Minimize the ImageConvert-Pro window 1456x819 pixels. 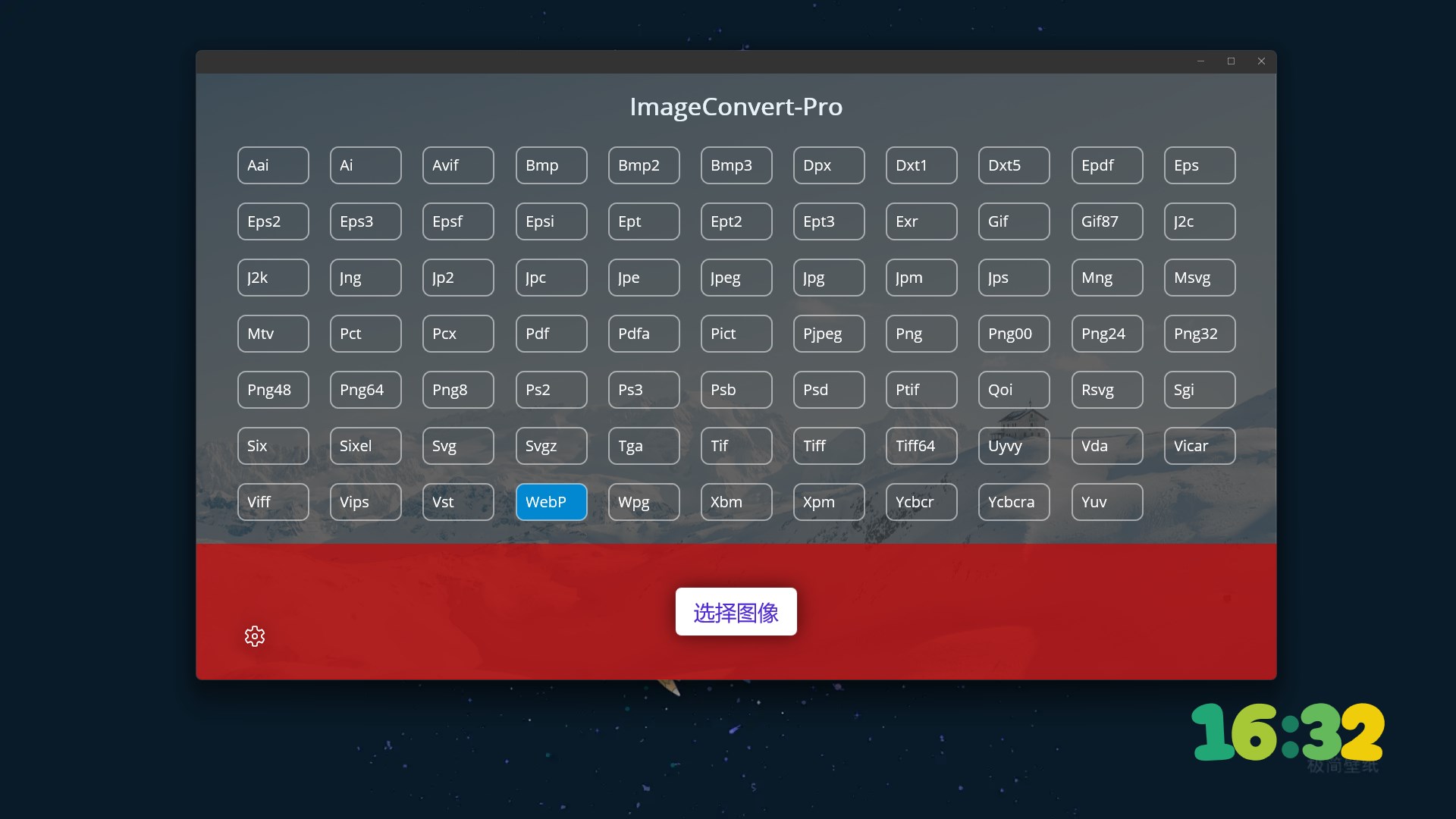pos(1200,61)
